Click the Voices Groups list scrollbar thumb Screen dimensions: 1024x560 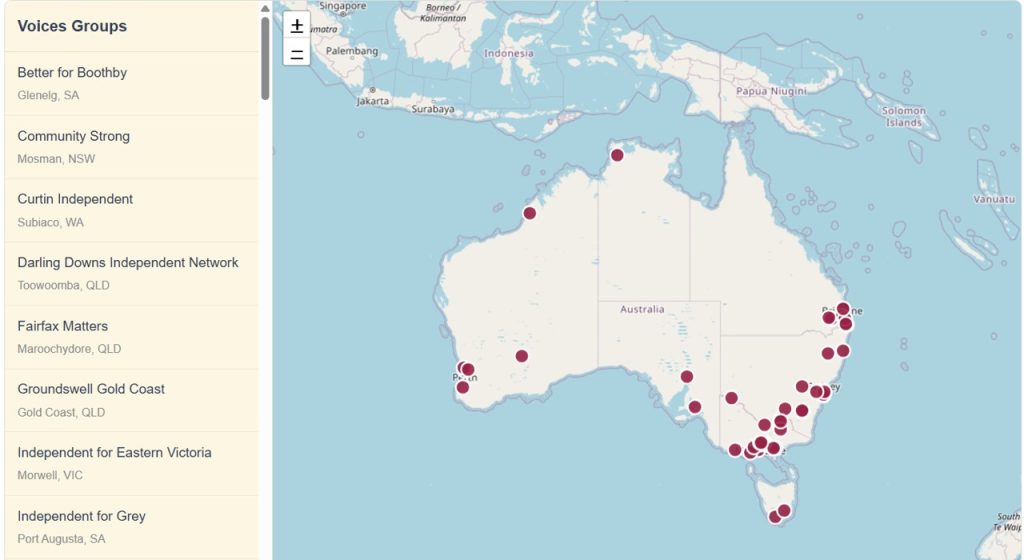click(x=265, y=58)
